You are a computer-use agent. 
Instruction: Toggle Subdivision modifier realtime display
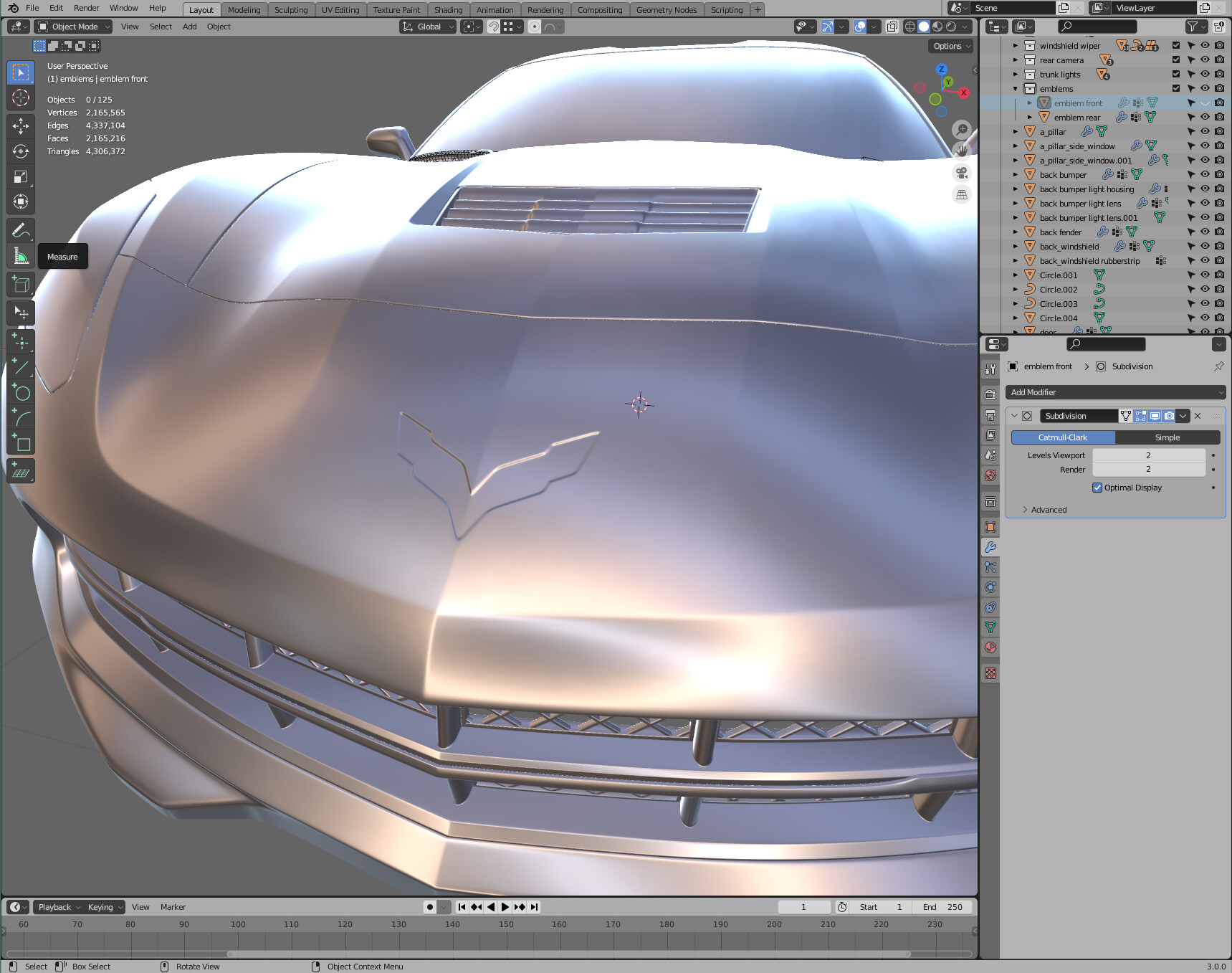pos(1155,416)
